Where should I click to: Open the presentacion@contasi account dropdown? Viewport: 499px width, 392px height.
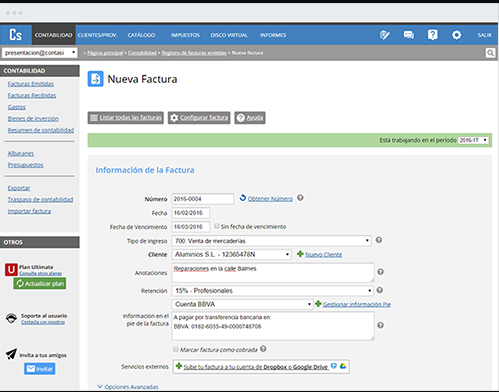(40, 53)
